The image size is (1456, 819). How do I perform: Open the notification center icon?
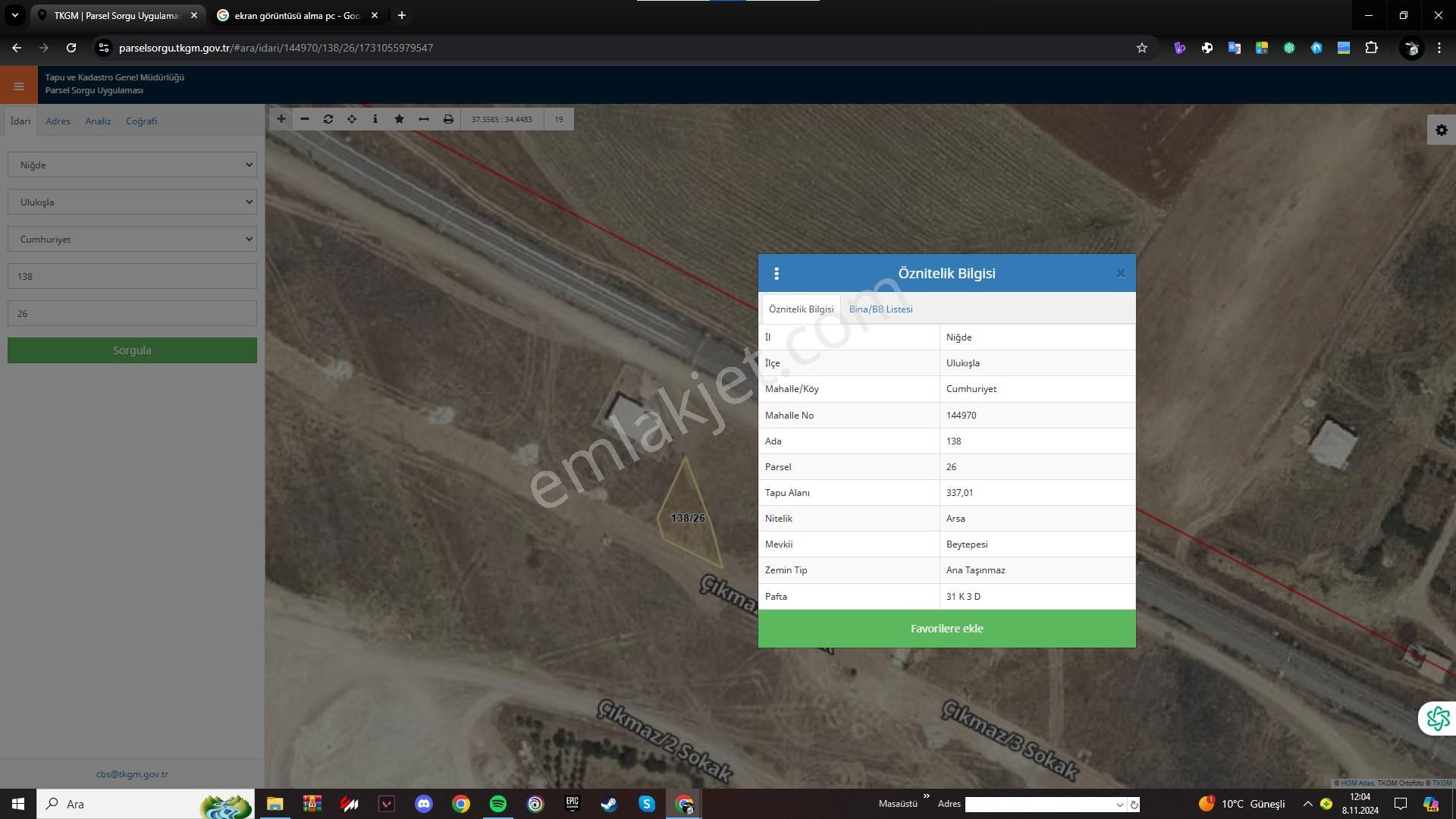[1401, 804]
